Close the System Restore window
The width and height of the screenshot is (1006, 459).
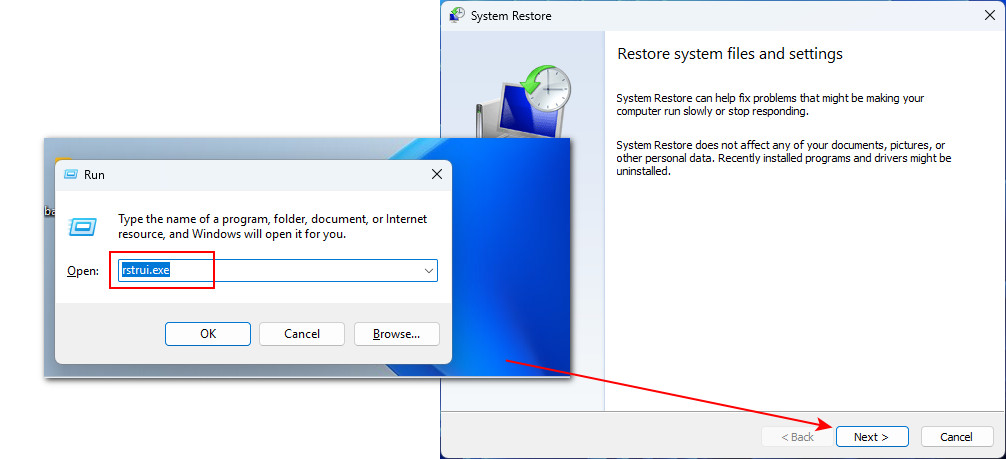988,16
